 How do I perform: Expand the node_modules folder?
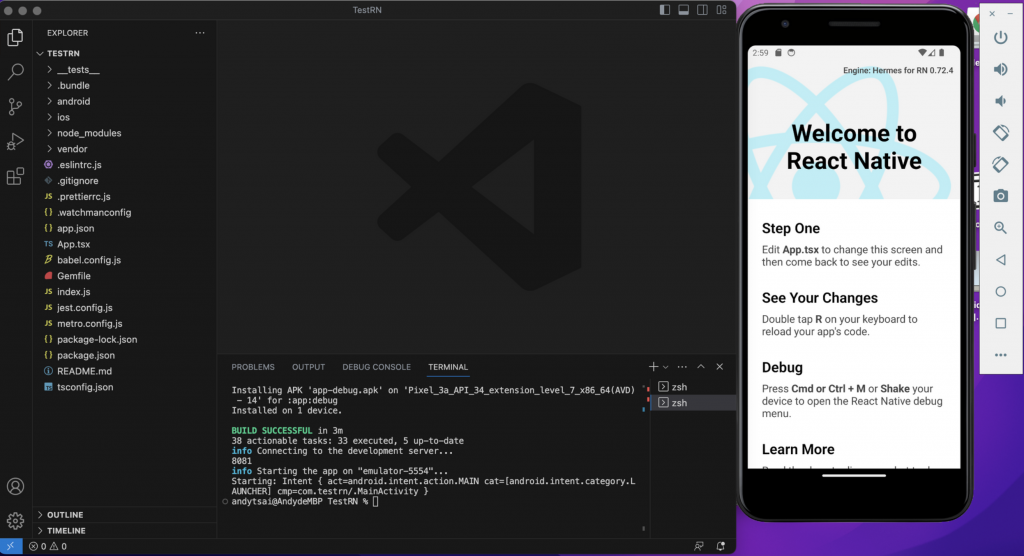click(x=125, y=133)
